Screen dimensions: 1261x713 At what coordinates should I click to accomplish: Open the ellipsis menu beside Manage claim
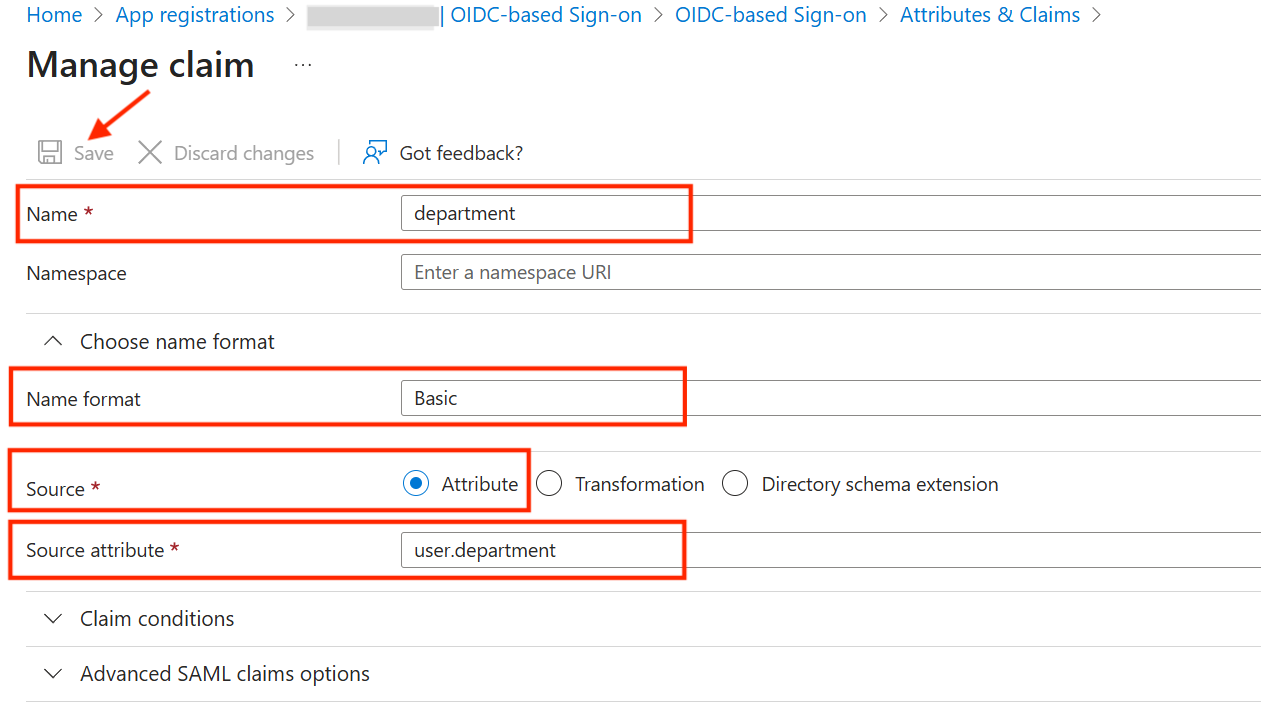pyautogui.click(x=303, y=66)
